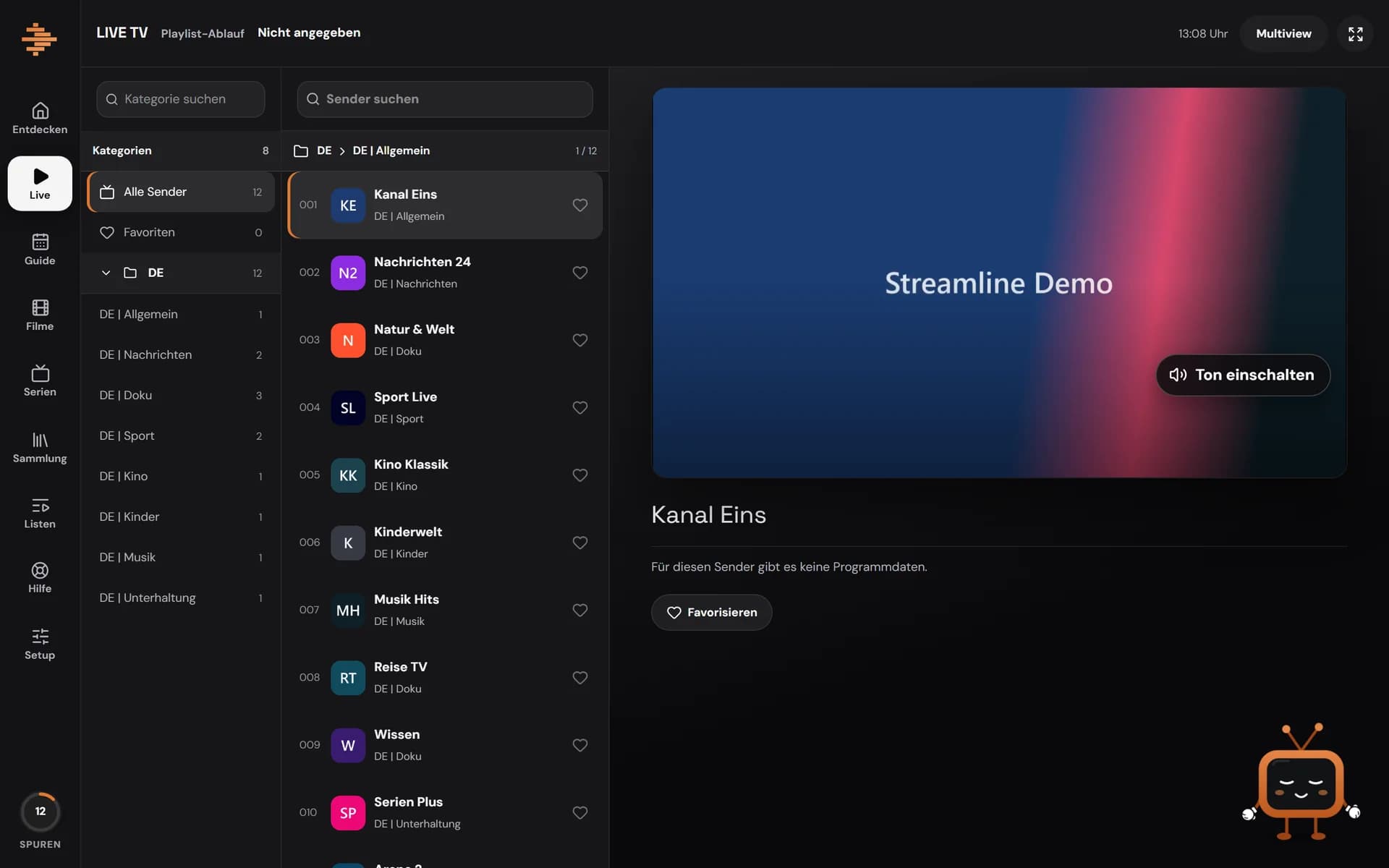Click the Playlist-Ablauf label

point(203,33)
